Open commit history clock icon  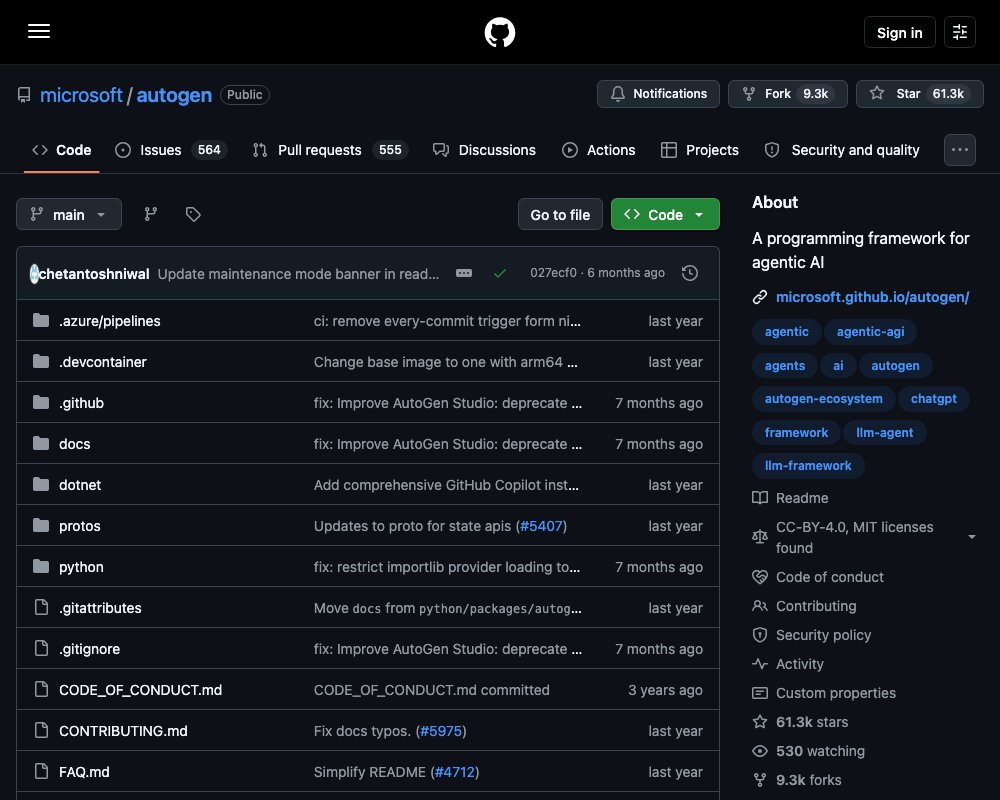689,273
